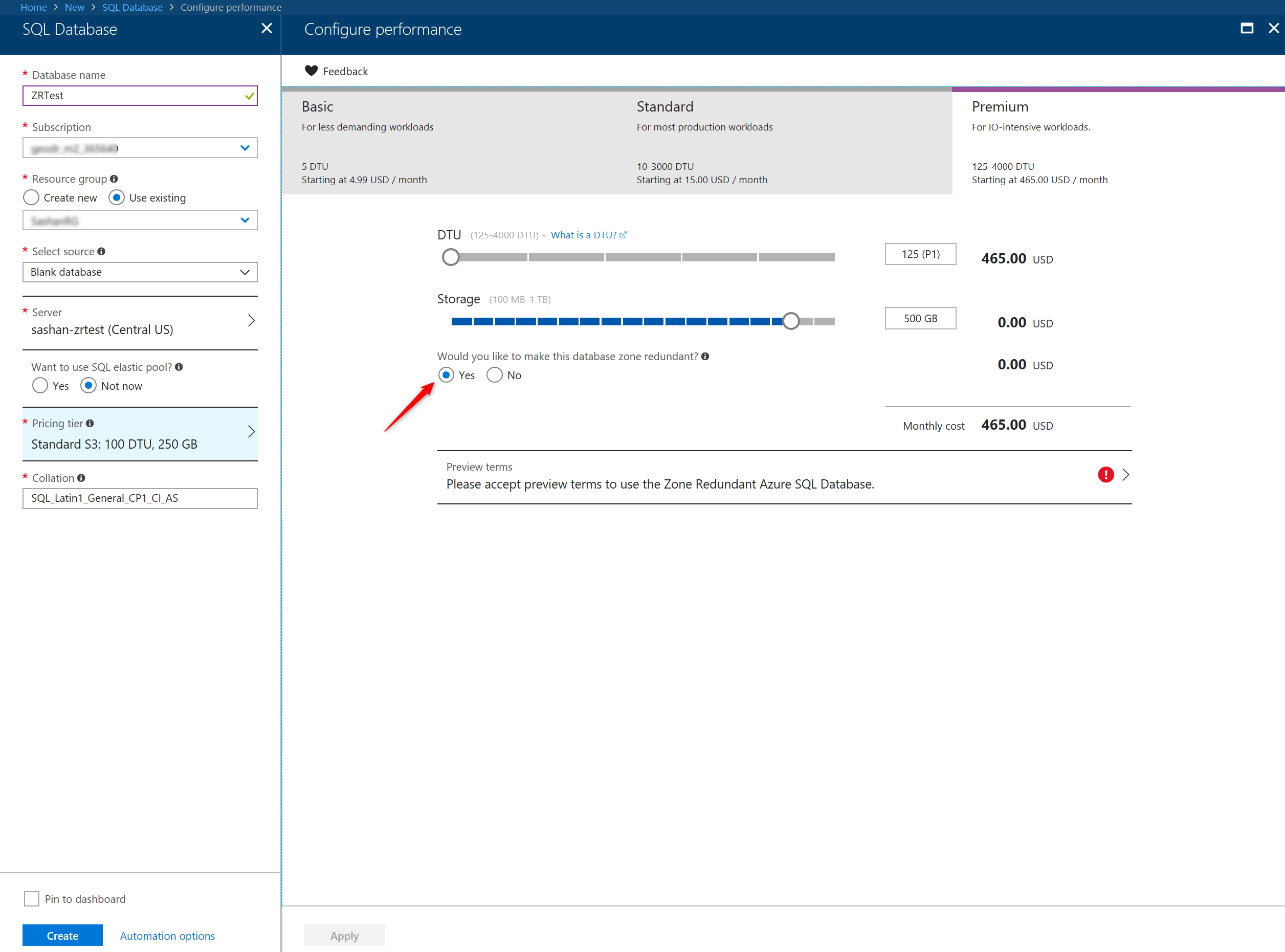This screenshot has height=952, width=1285.
Task: Select No for zone redundant
Action: tap(495, 375)
